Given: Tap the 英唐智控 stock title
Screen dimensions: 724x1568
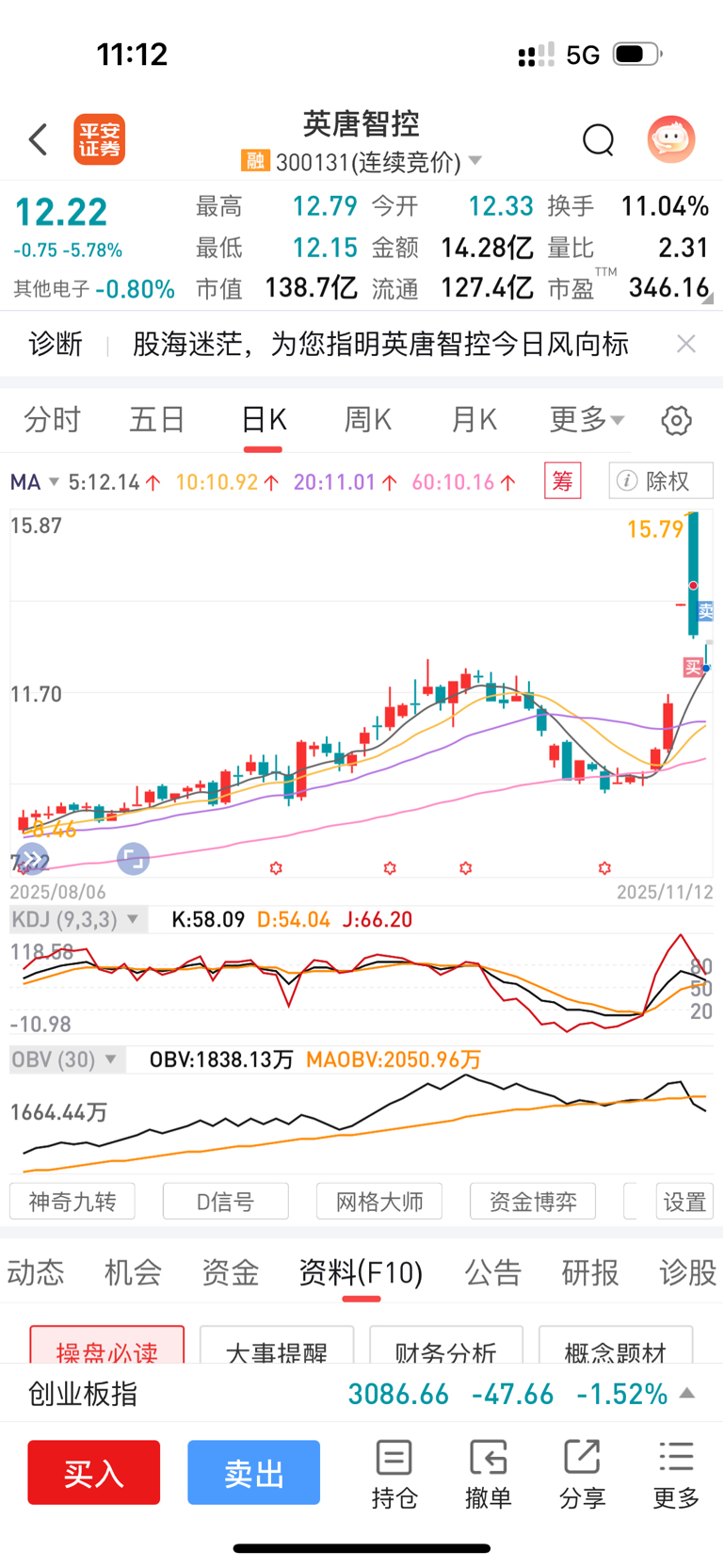Looking at the screenshot, I should coord(362,123).
